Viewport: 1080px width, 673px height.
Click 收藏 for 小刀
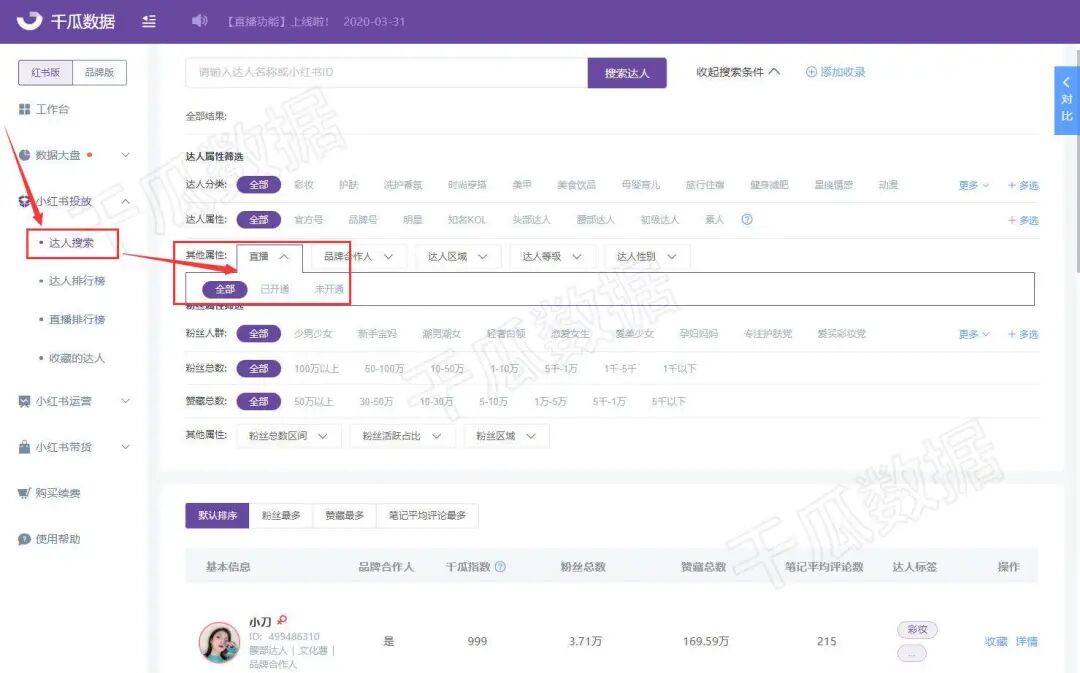coord(996,641)
